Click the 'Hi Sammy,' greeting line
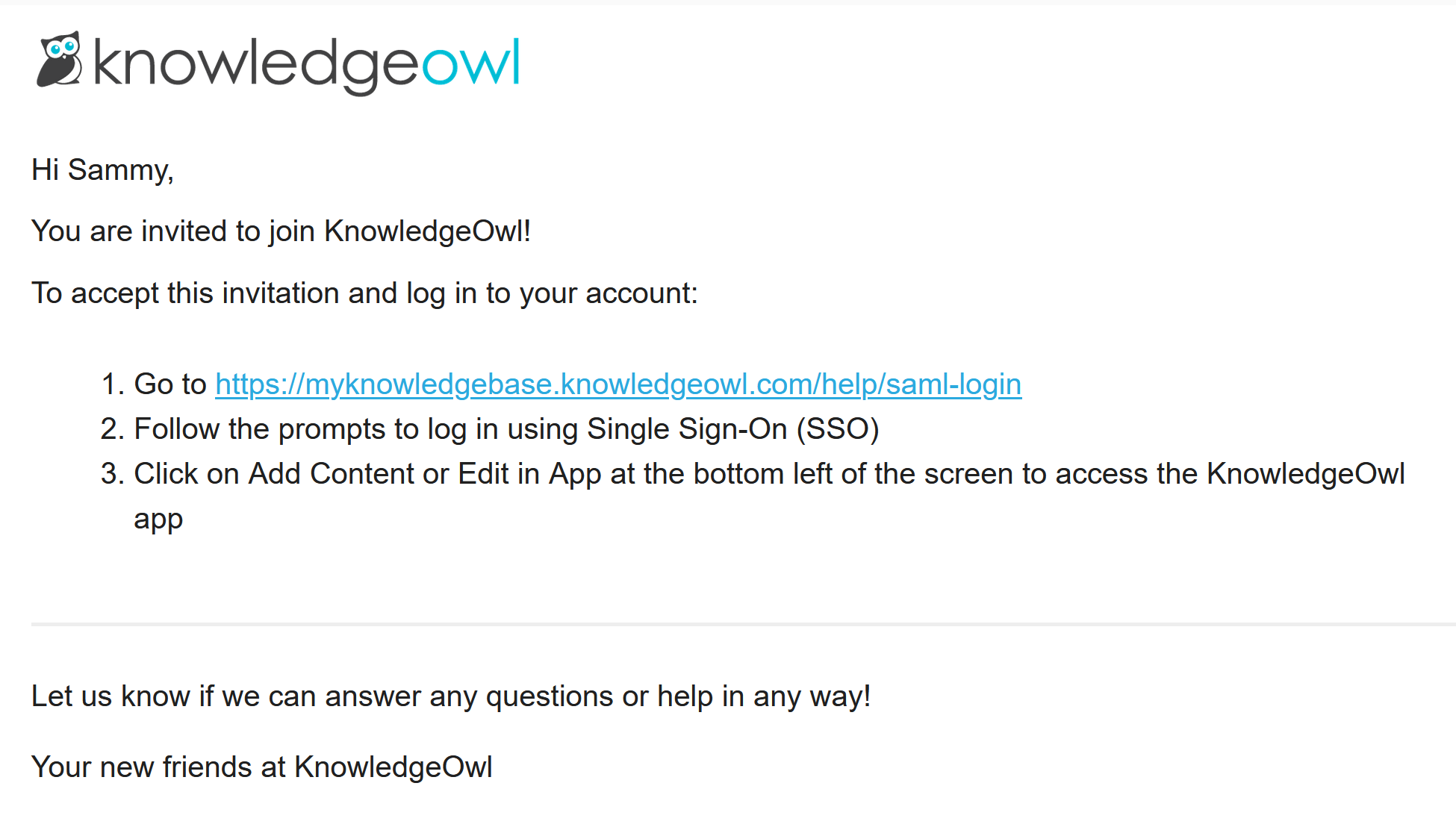 pos(102,170)
